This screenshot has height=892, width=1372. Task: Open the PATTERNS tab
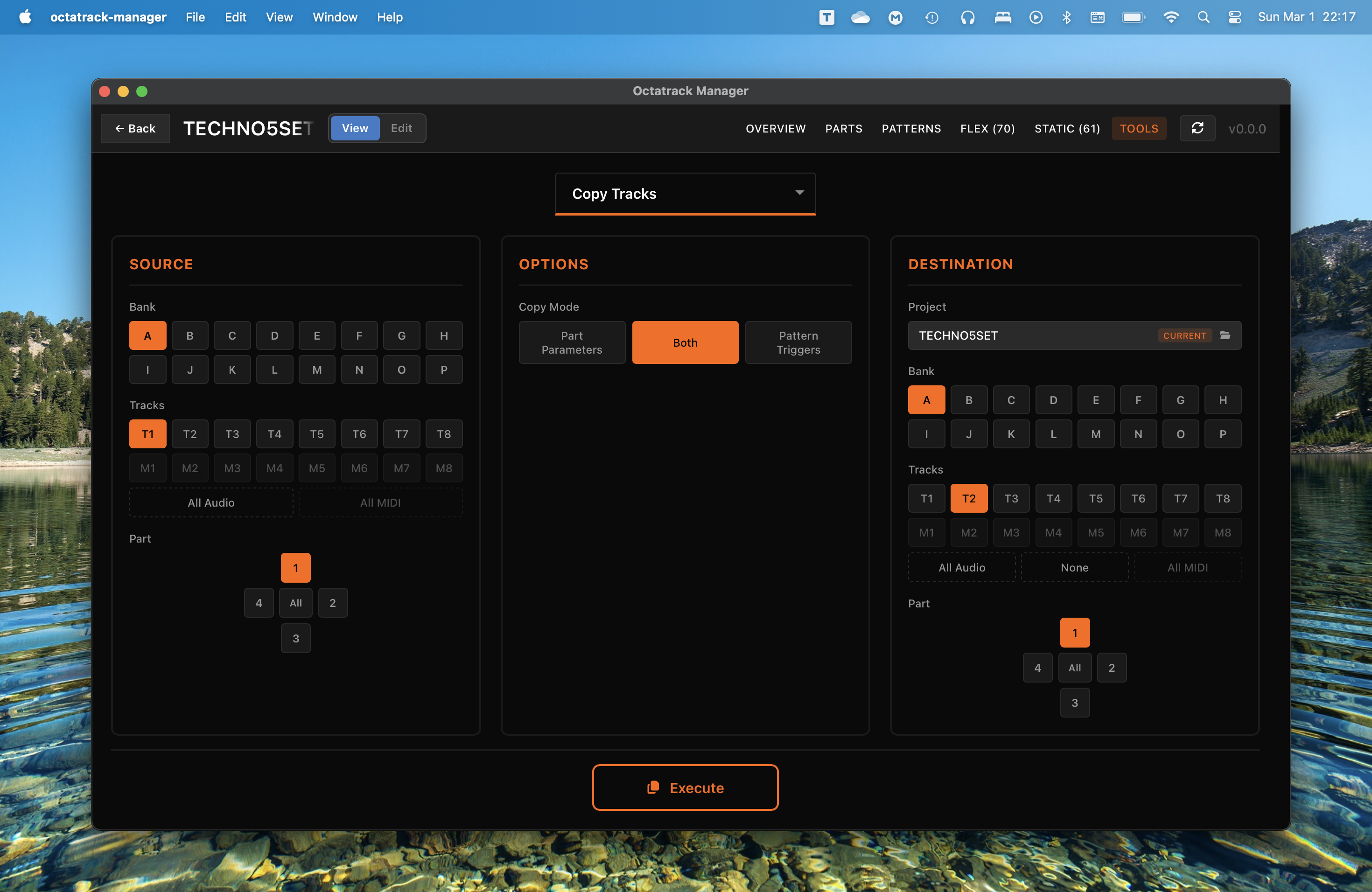[911, 128]
